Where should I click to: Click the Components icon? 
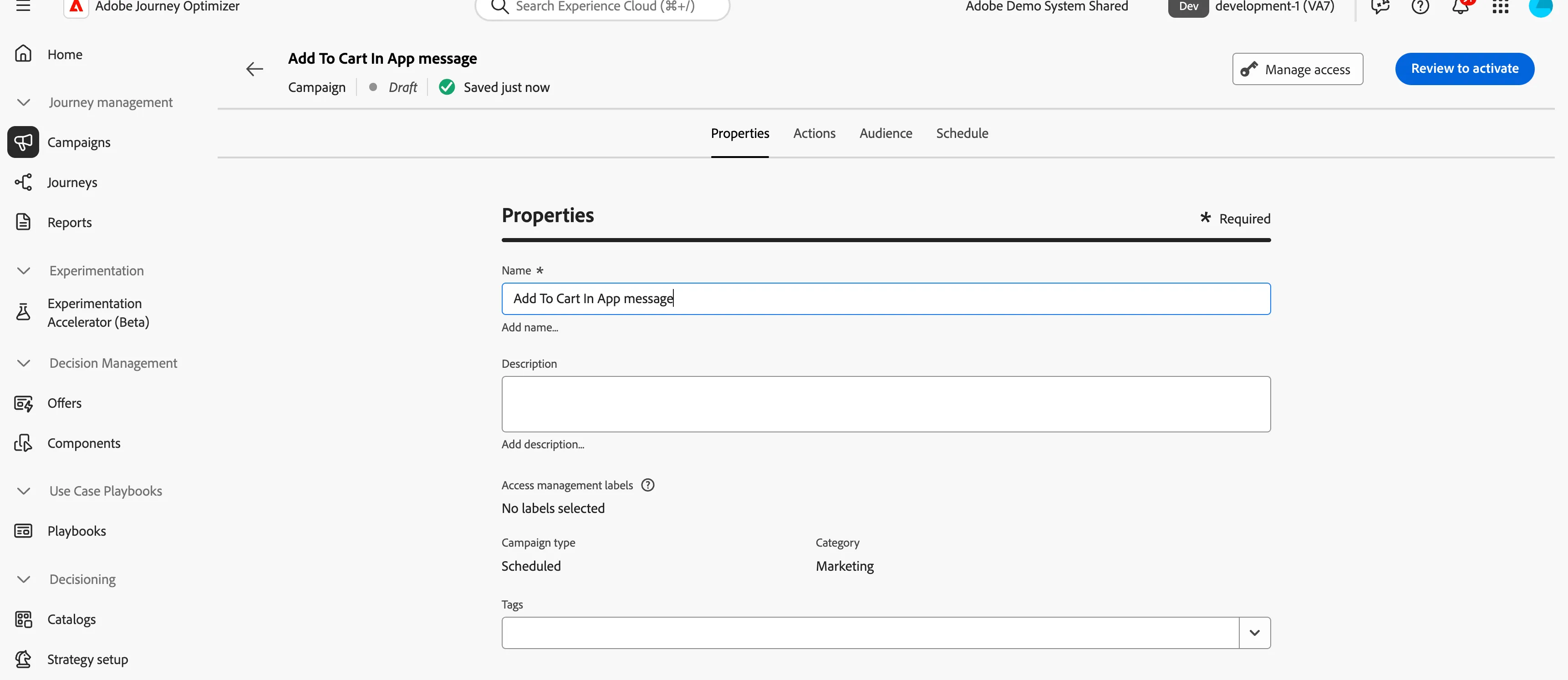[x=23, y=443]
